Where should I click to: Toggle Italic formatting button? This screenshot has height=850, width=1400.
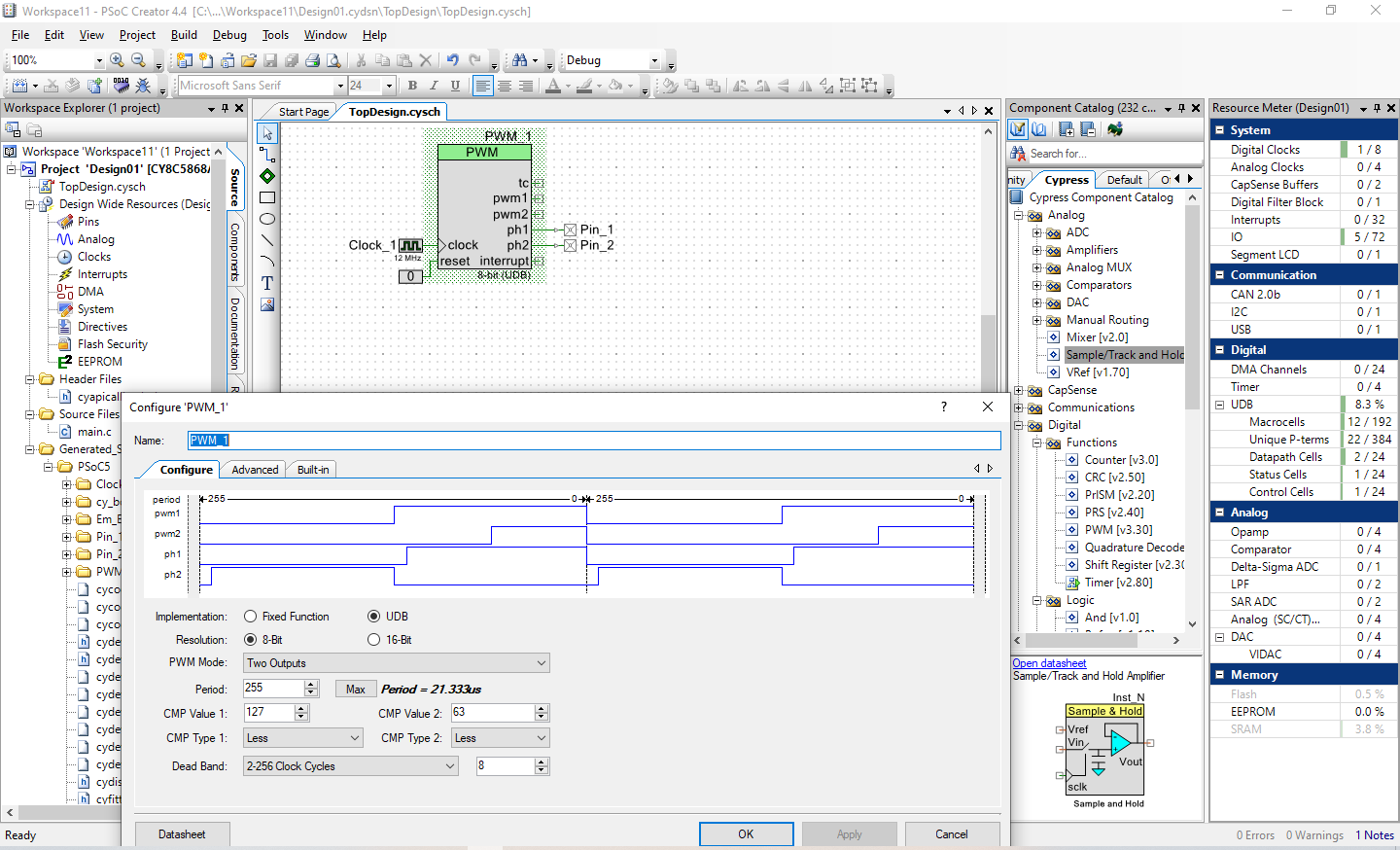(x=434, y=86)
